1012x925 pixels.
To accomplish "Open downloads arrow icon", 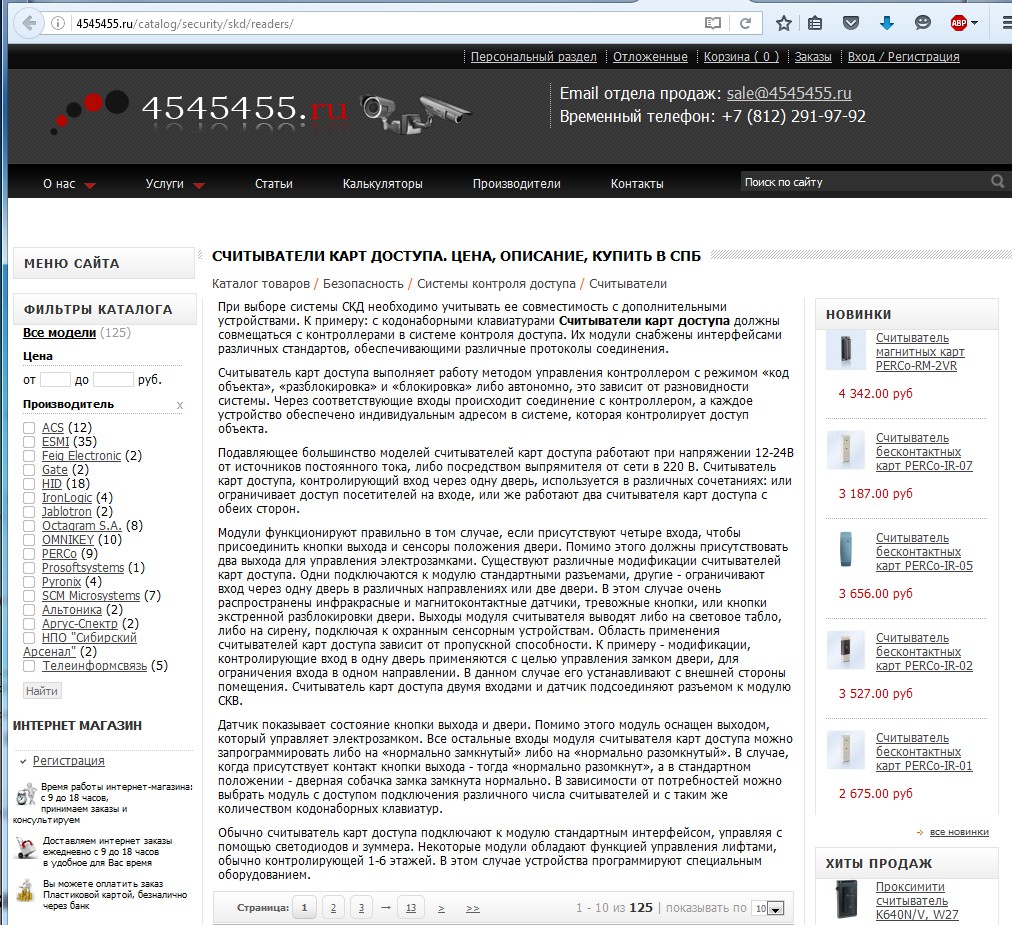I will click(x=887, y=23).
